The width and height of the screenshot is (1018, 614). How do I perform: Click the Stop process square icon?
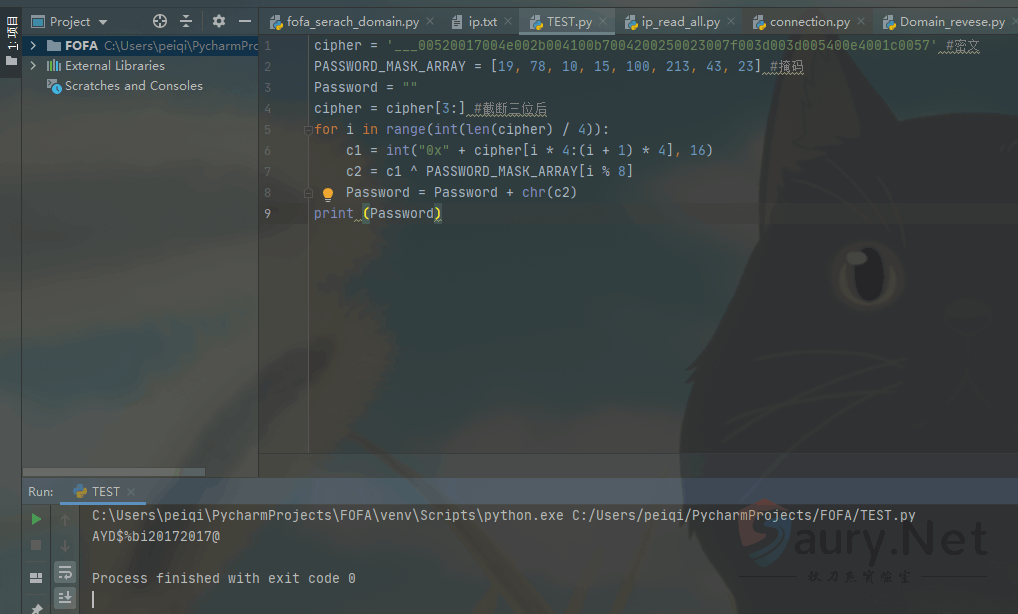[x=36, y=545]
